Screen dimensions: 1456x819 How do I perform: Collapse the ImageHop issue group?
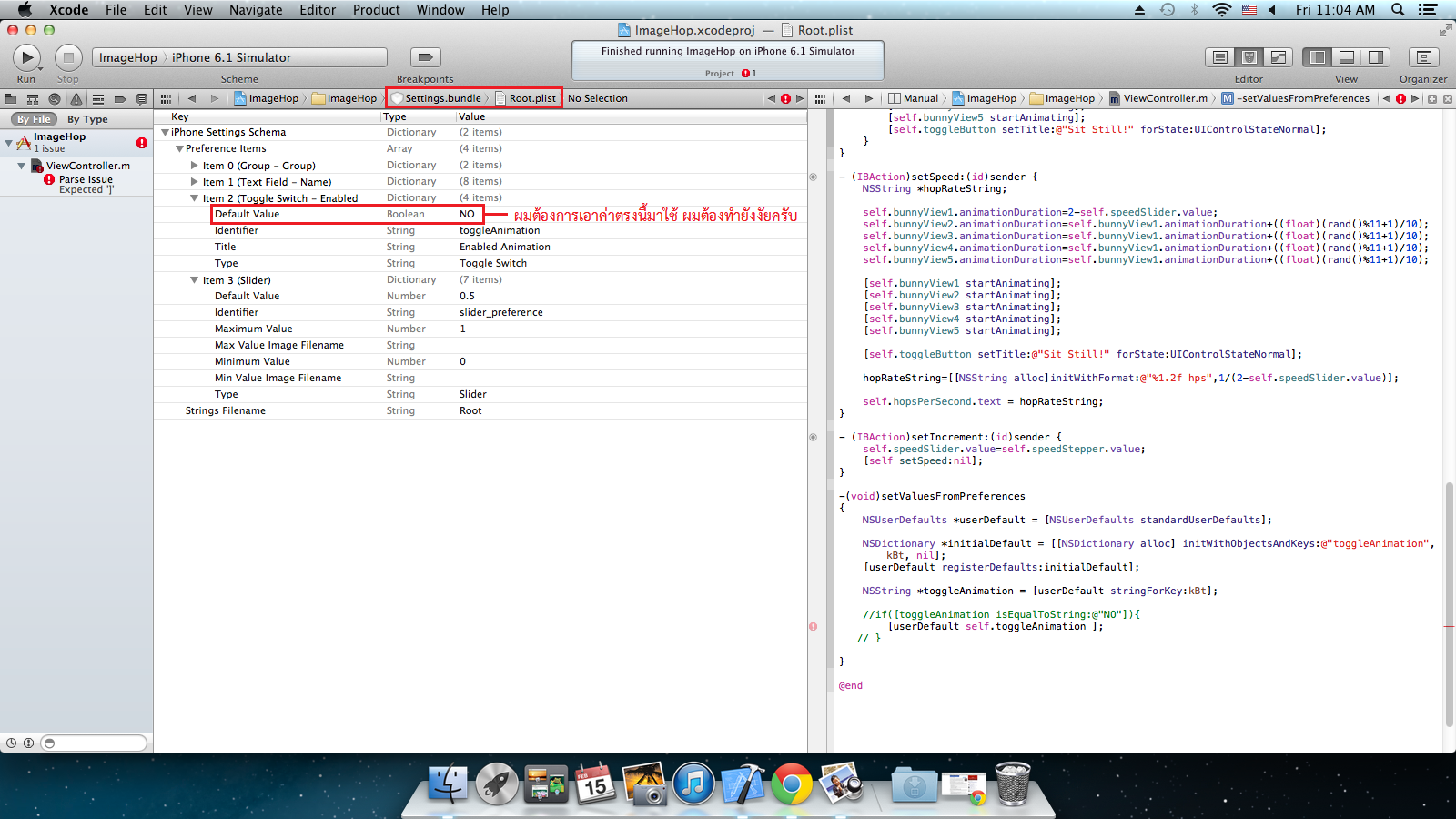point(8,142)
